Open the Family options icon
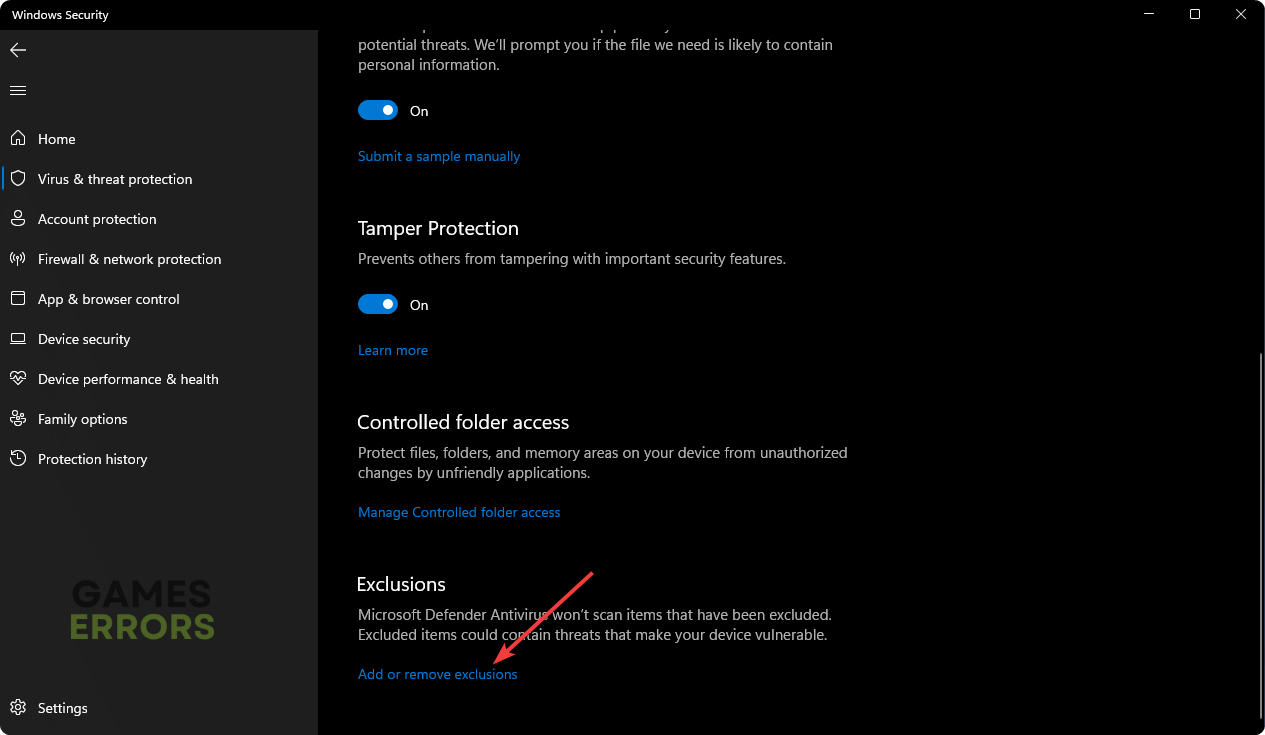This screenshot has width=1265, height=735. point(18,419)
